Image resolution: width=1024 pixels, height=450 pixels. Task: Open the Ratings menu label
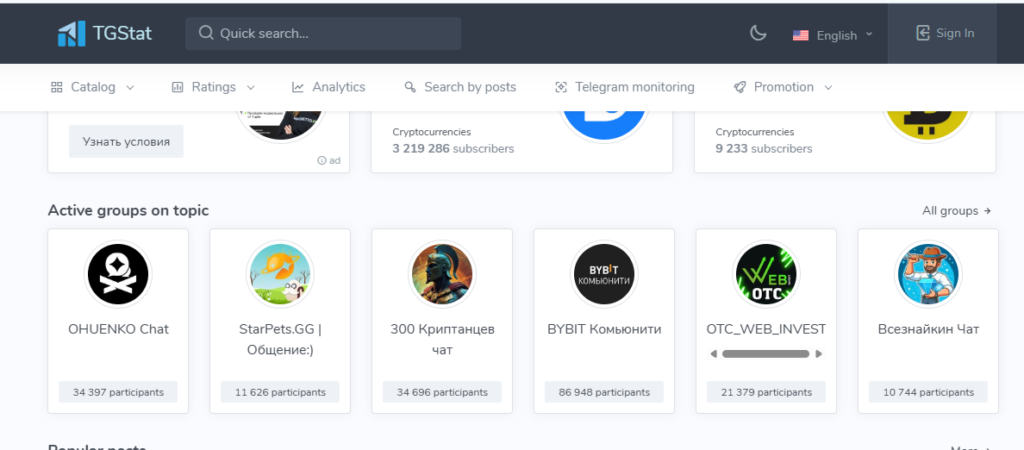click(x=214, y=87)
